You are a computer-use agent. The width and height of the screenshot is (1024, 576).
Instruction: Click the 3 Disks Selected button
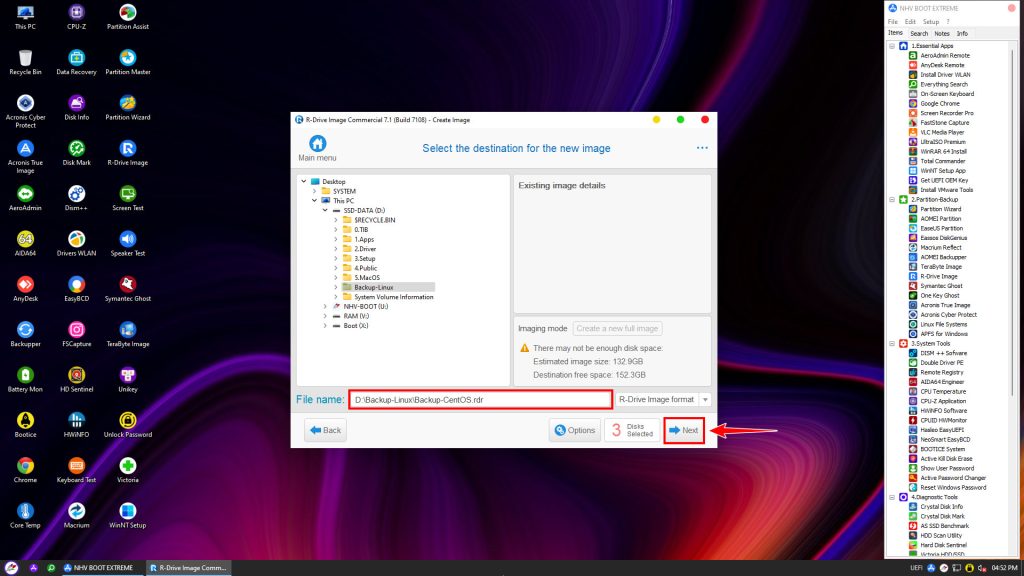point(632,430)
